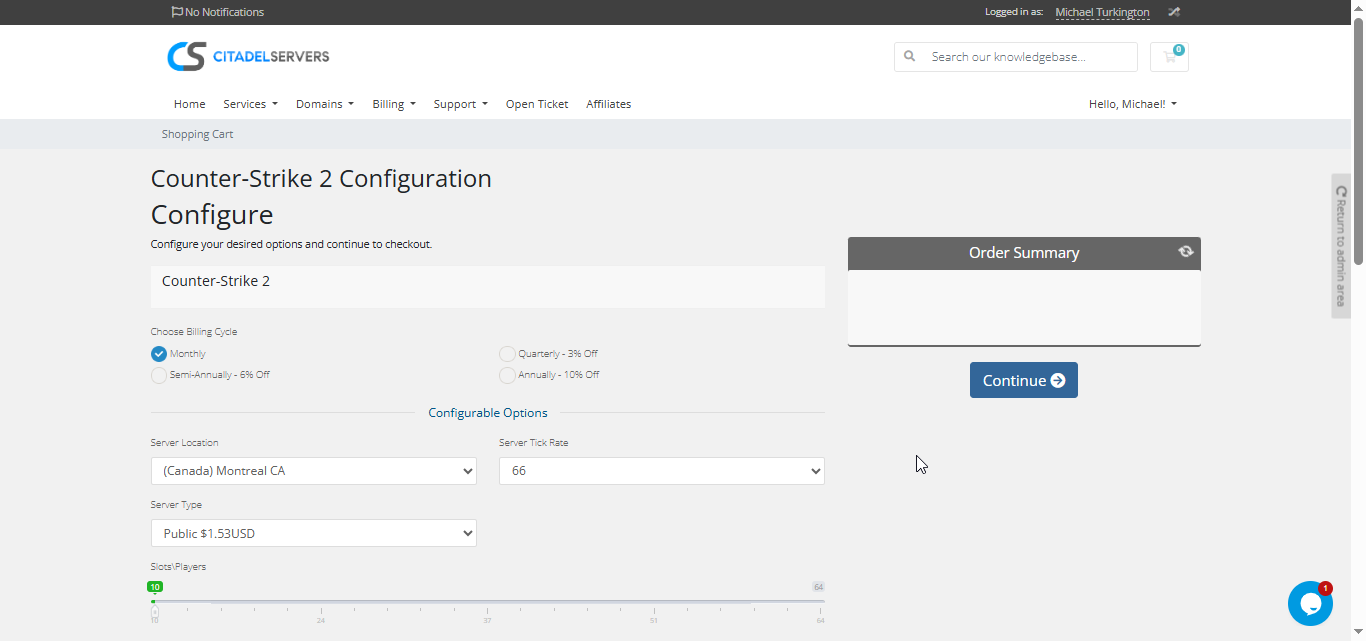The height and width of the screenshot is (641, 1366).
Task: Select Semi-Annually - 6% Off billing
Action: point(159,375)
